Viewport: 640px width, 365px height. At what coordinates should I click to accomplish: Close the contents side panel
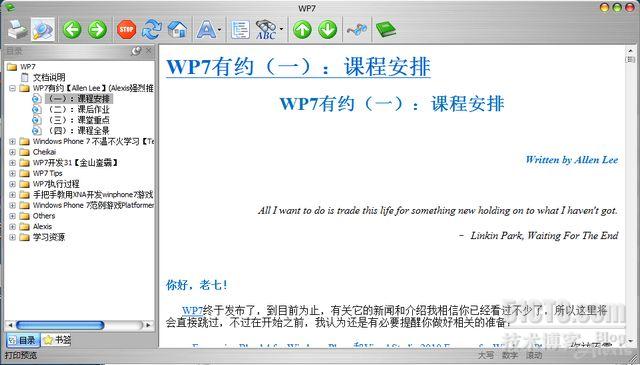pos(149,51)
